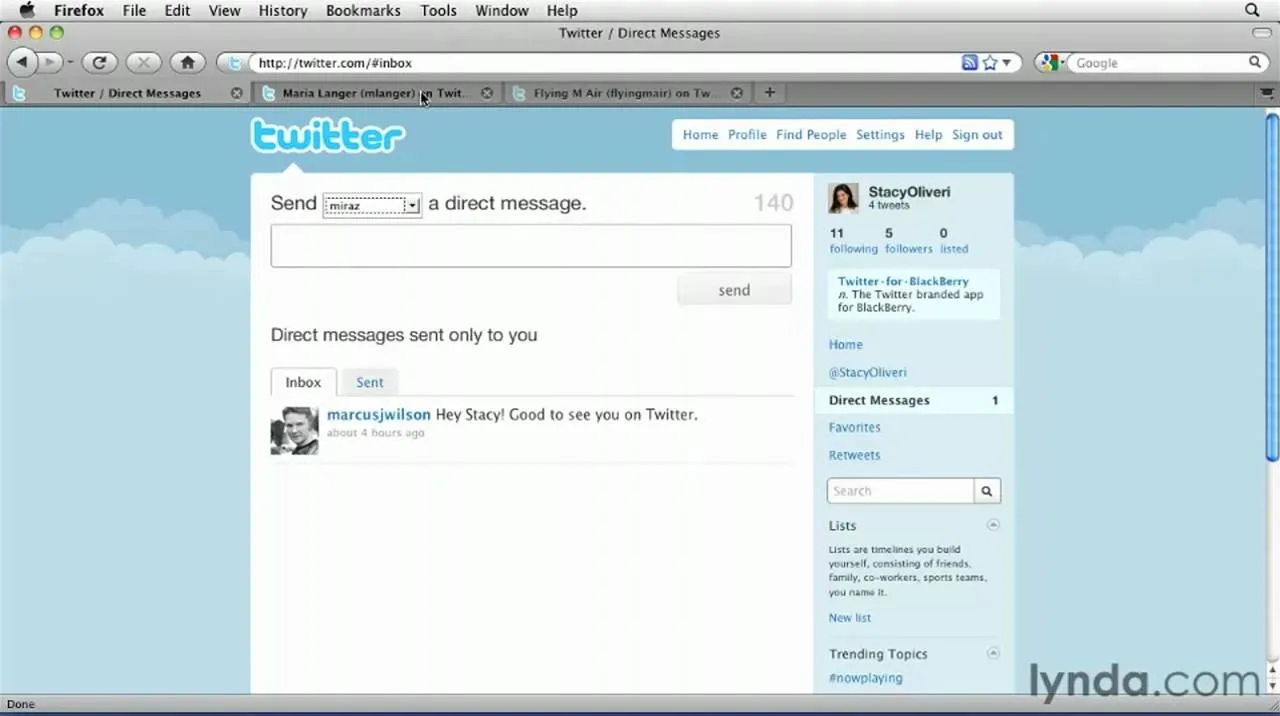The image size is (1280, 716).
Task: Open the address bar history dropdown arrow
Action: pos(1007,62)
